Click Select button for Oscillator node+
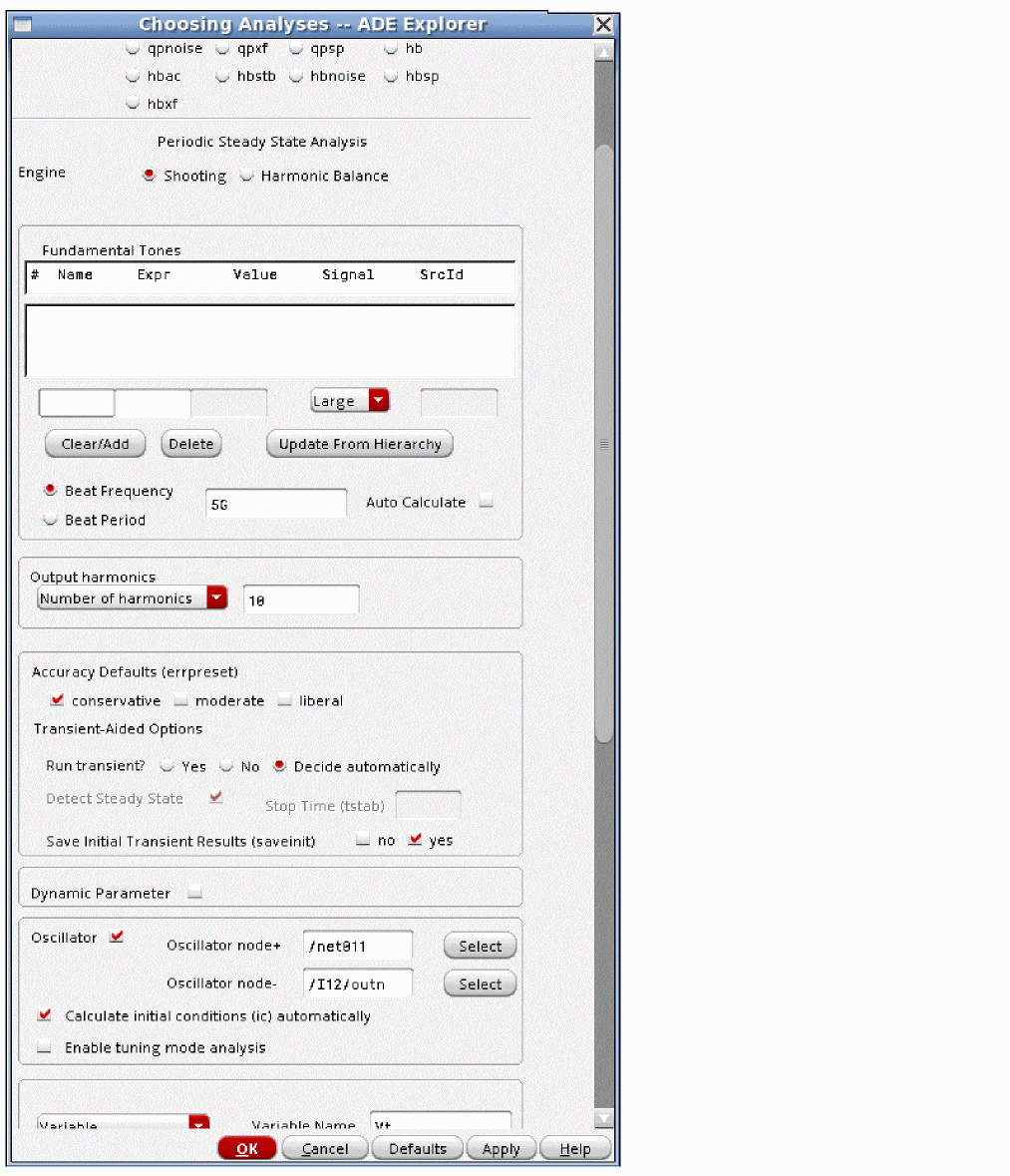The width and height of the screenshot is (1010, 1176). point(480,946)
